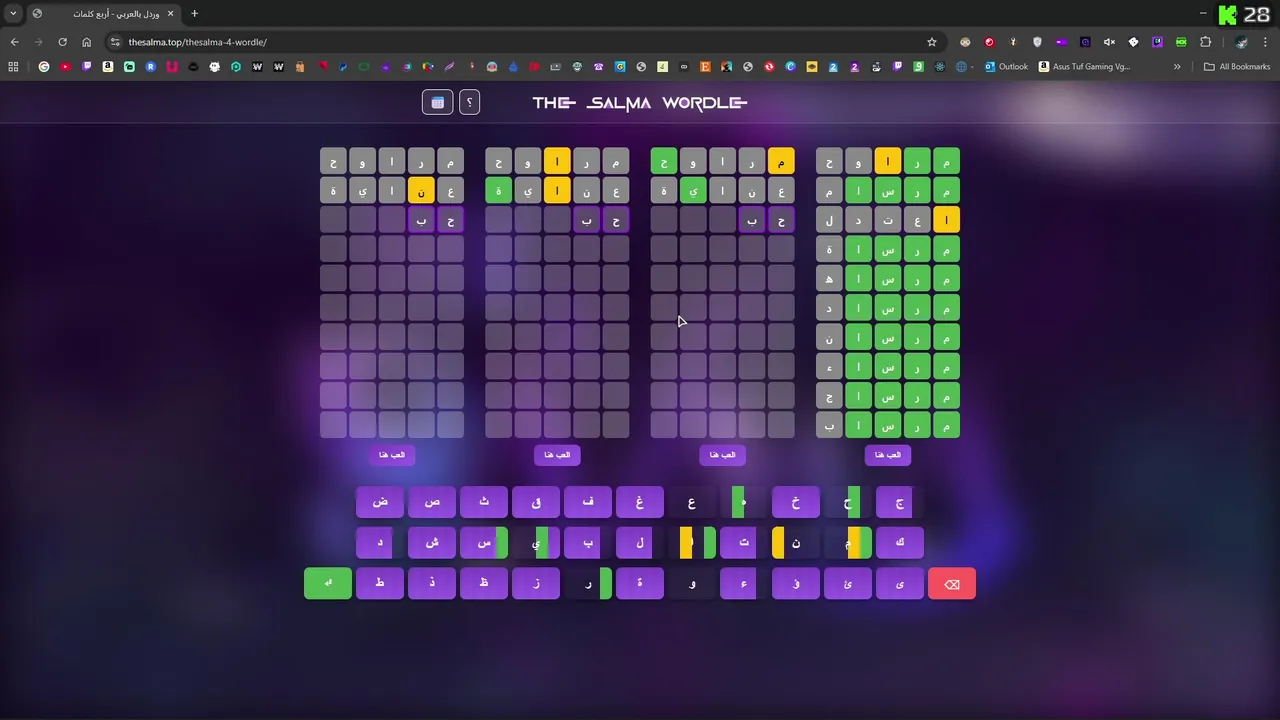Tap the ز key
This screenshot has width=1280, height=720.
click(536, 584)
